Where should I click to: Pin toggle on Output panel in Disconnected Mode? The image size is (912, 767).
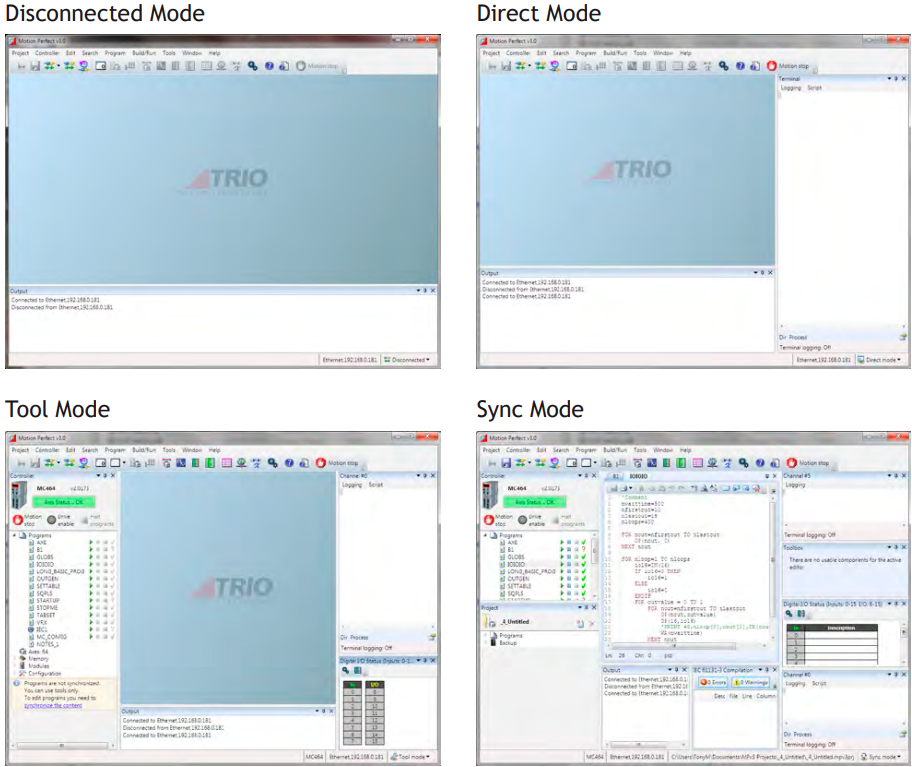[425, 290]
